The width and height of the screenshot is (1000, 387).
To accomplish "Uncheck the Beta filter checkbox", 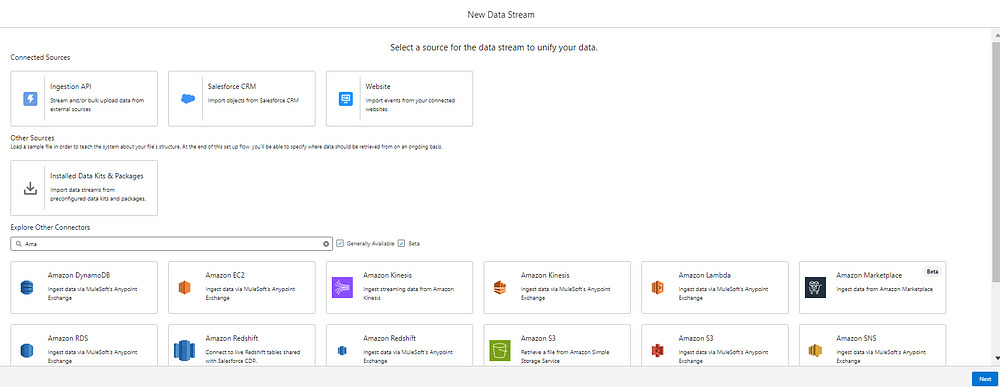I will click(401, 243).
